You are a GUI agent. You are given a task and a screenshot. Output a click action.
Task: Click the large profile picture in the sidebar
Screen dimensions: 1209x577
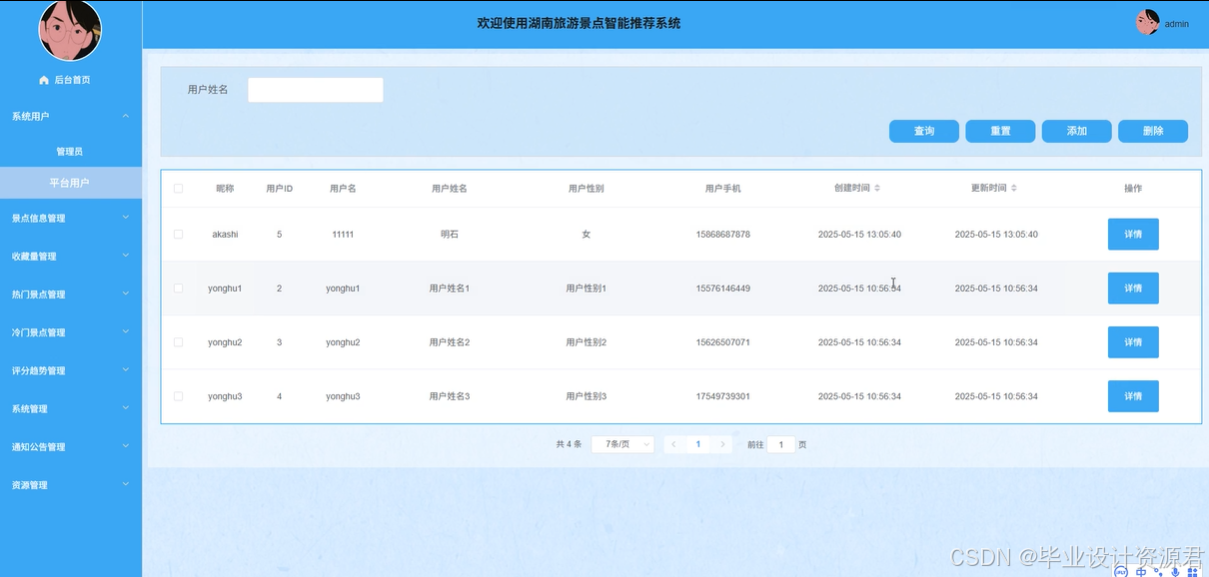pyautogui.click(x=70, y=30)
